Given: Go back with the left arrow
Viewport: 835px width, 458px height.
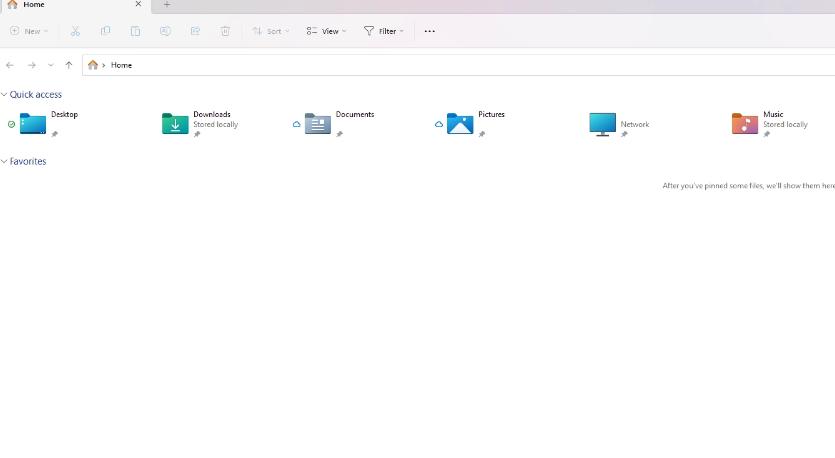Looking at the screenshot, I should (x=10, y=65).
